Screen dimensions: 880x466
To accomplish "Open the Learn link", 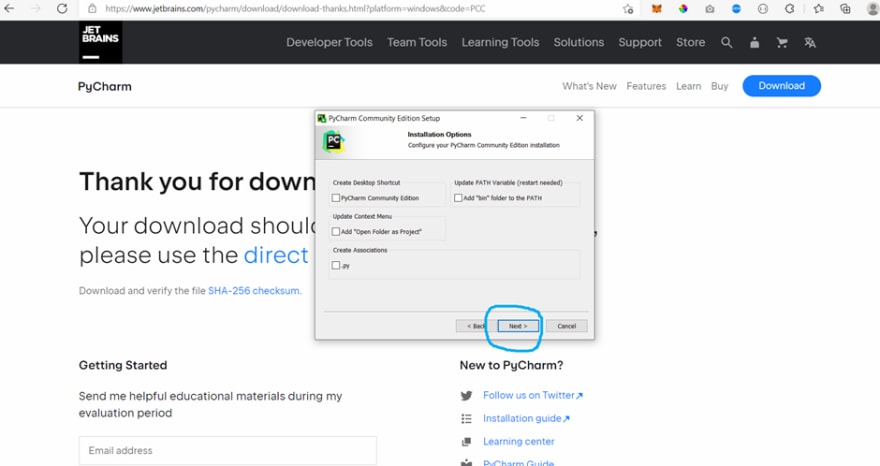I will 689,86.
